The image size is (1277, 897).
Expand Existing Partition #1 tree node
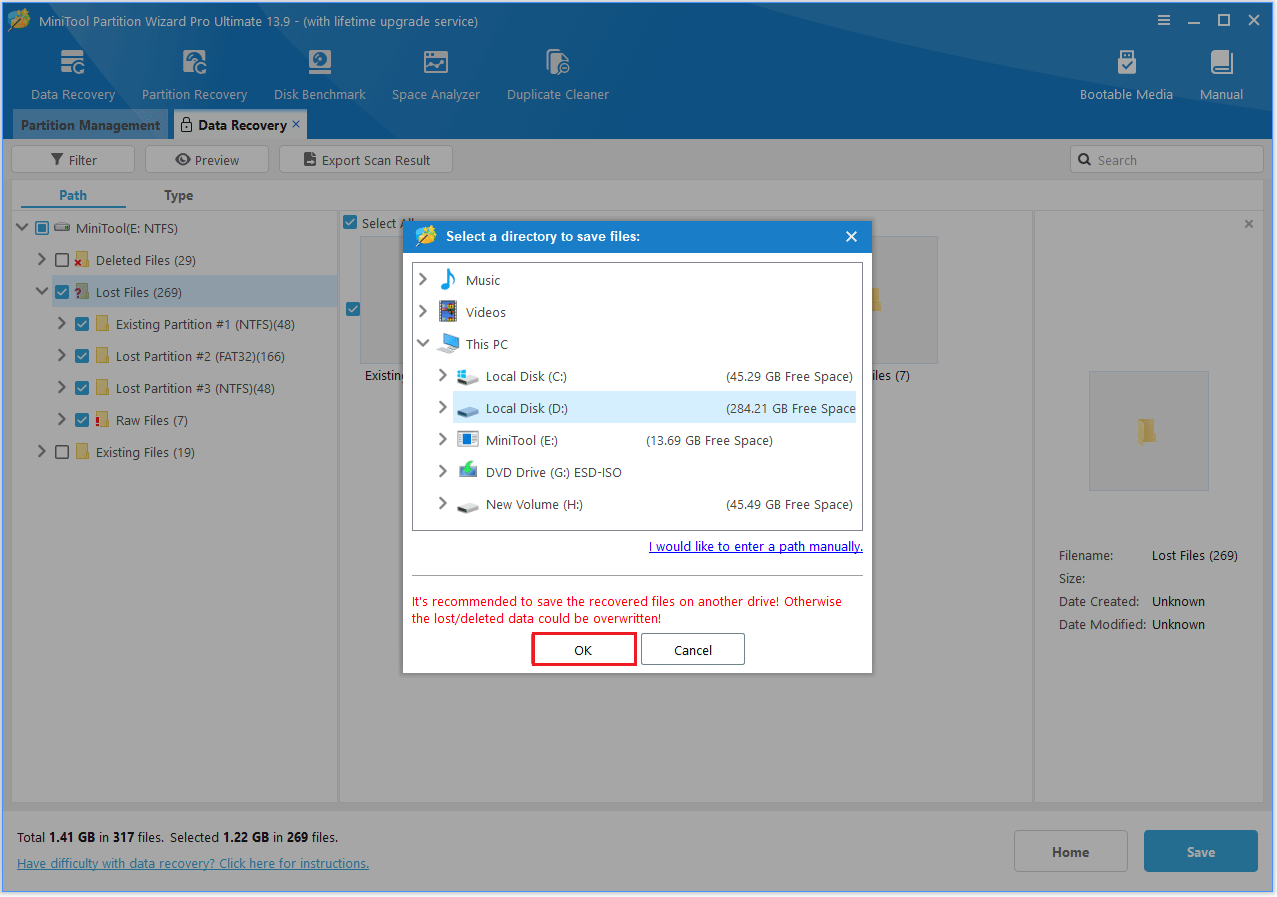click(62, 324)
